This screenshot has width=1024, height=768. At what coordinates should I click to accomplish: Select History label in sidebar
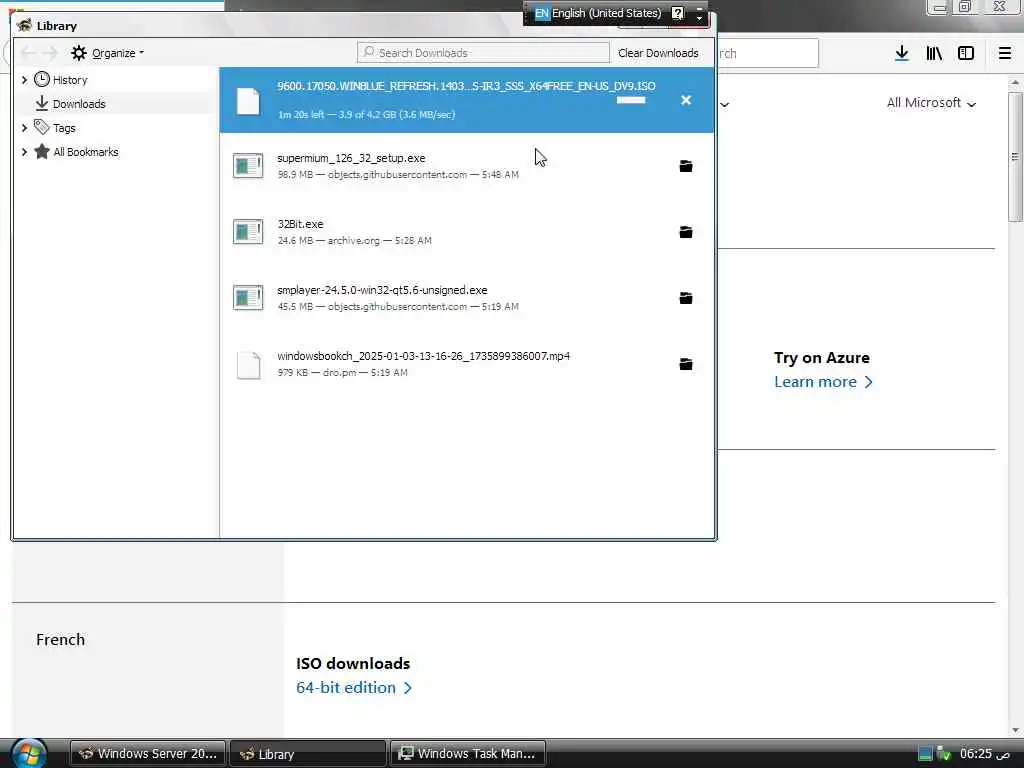(x=70, y=80)
